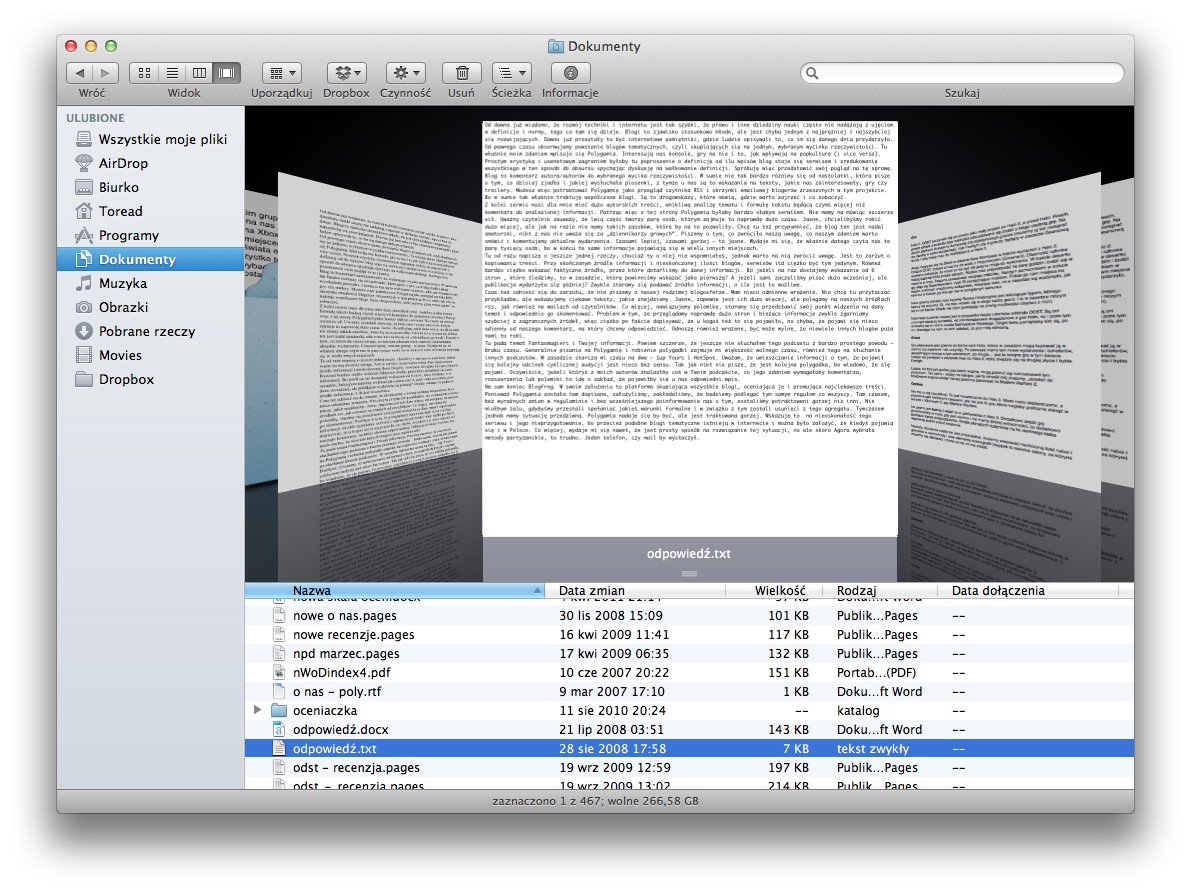Viewport: 1191px width, 892px height.
Task: Switch to icon view mode
Action: [x=145, y=73]
